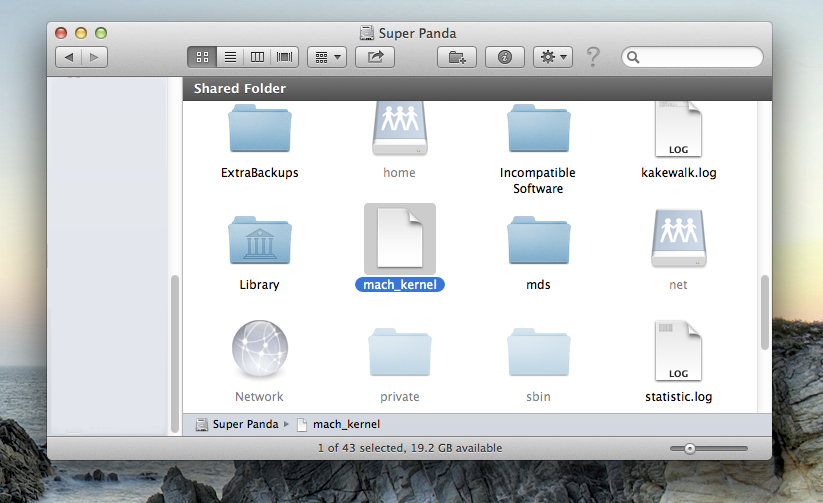Click the icon size slider knob
The image size is (823, 503).
click(x=690, y=448)
